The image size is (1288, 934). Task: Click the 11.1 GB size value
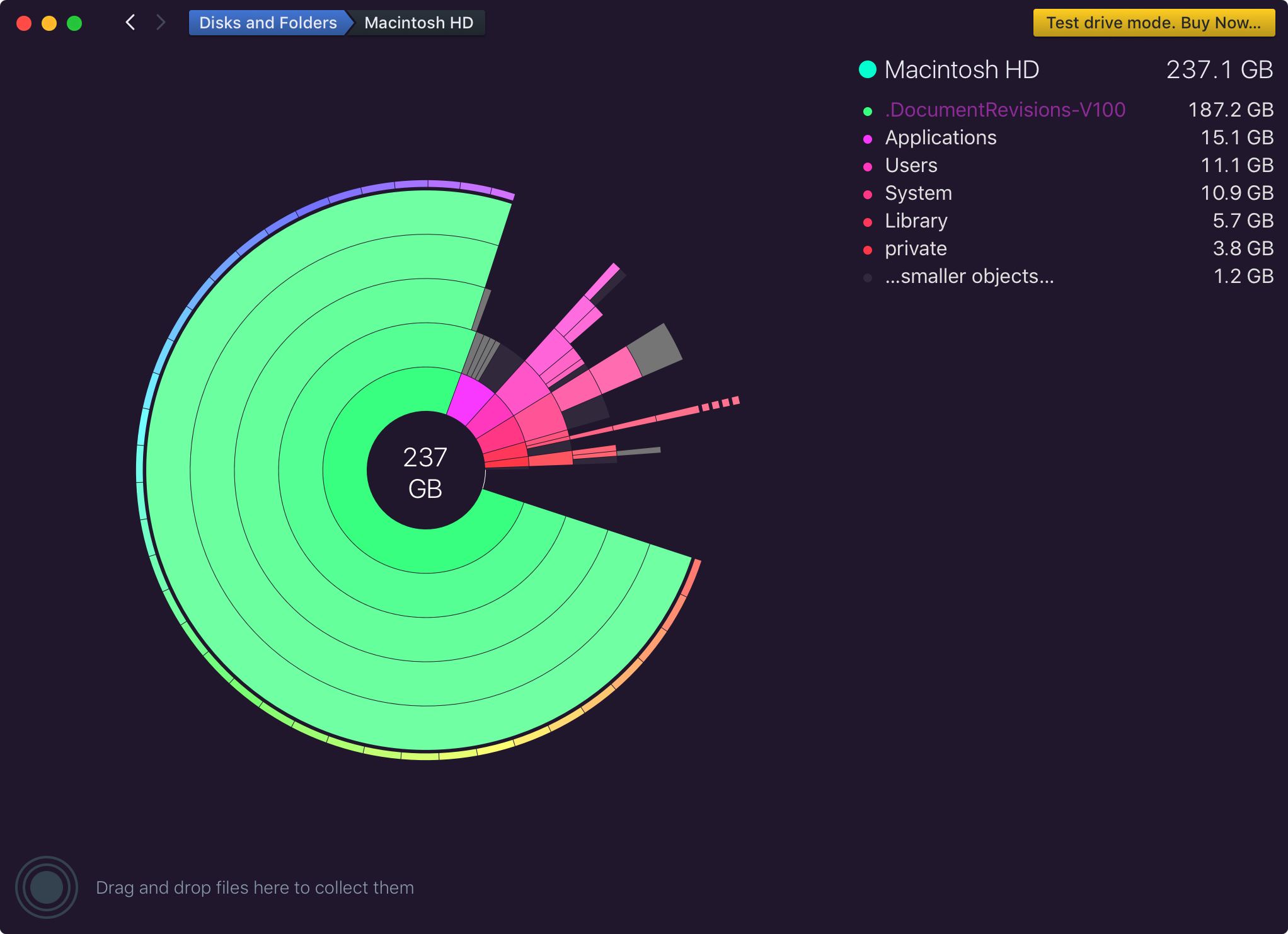[1237, 165]
